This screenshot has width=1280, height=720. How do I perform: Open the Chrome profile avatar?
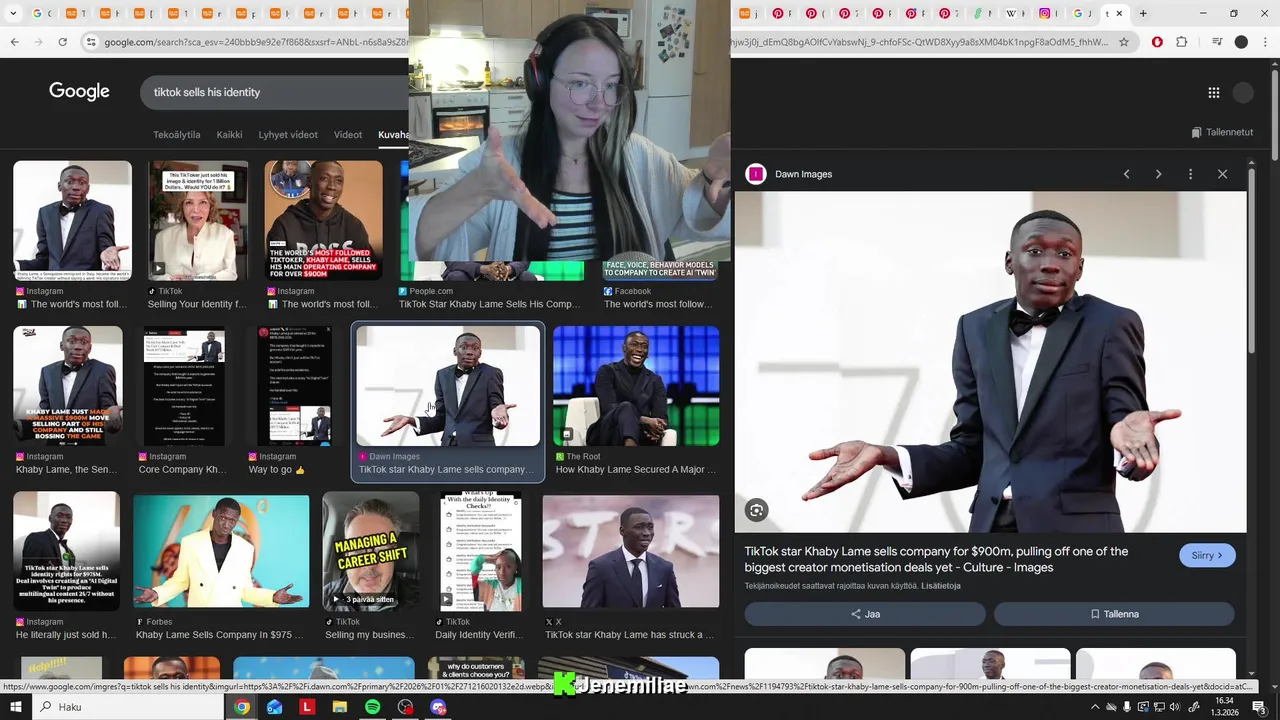pyautogui.click(x=1241, y=42)
